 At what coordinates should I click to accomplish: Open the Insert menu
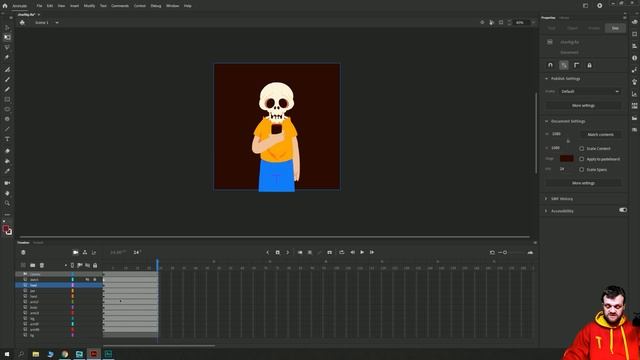click(x=74, y=6)
